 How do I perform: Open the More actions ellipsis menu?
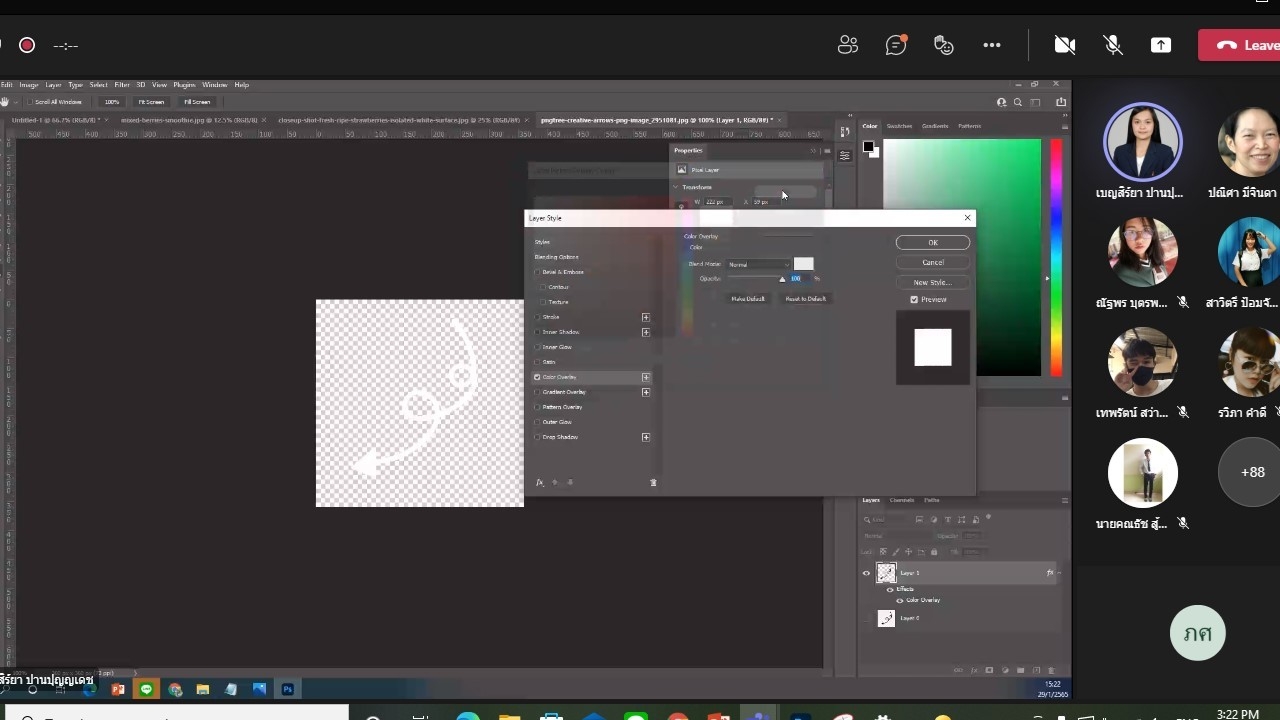tap(992, 45)
